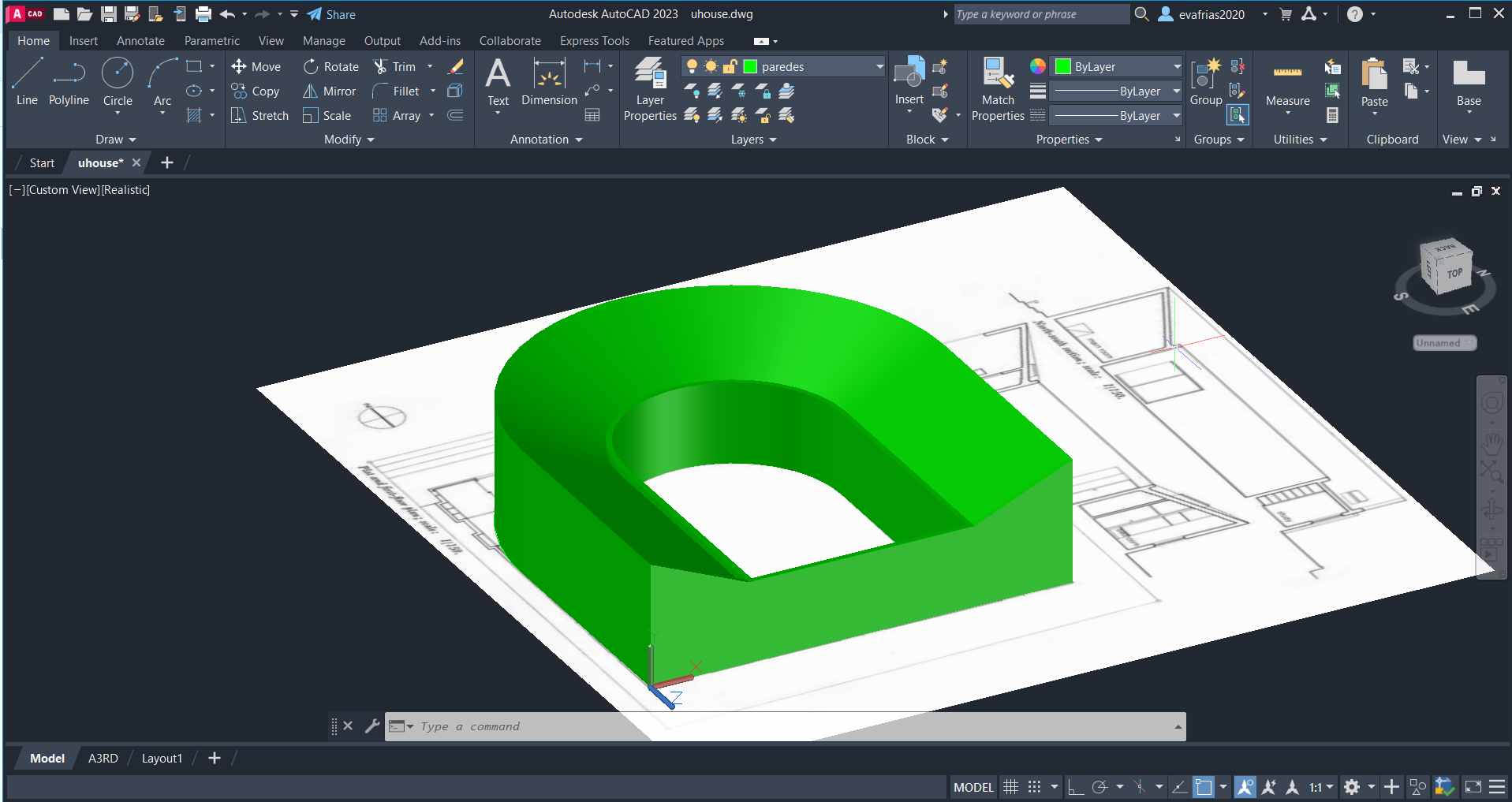Open the paredes layer dropdown

click(x=879, y=67)
